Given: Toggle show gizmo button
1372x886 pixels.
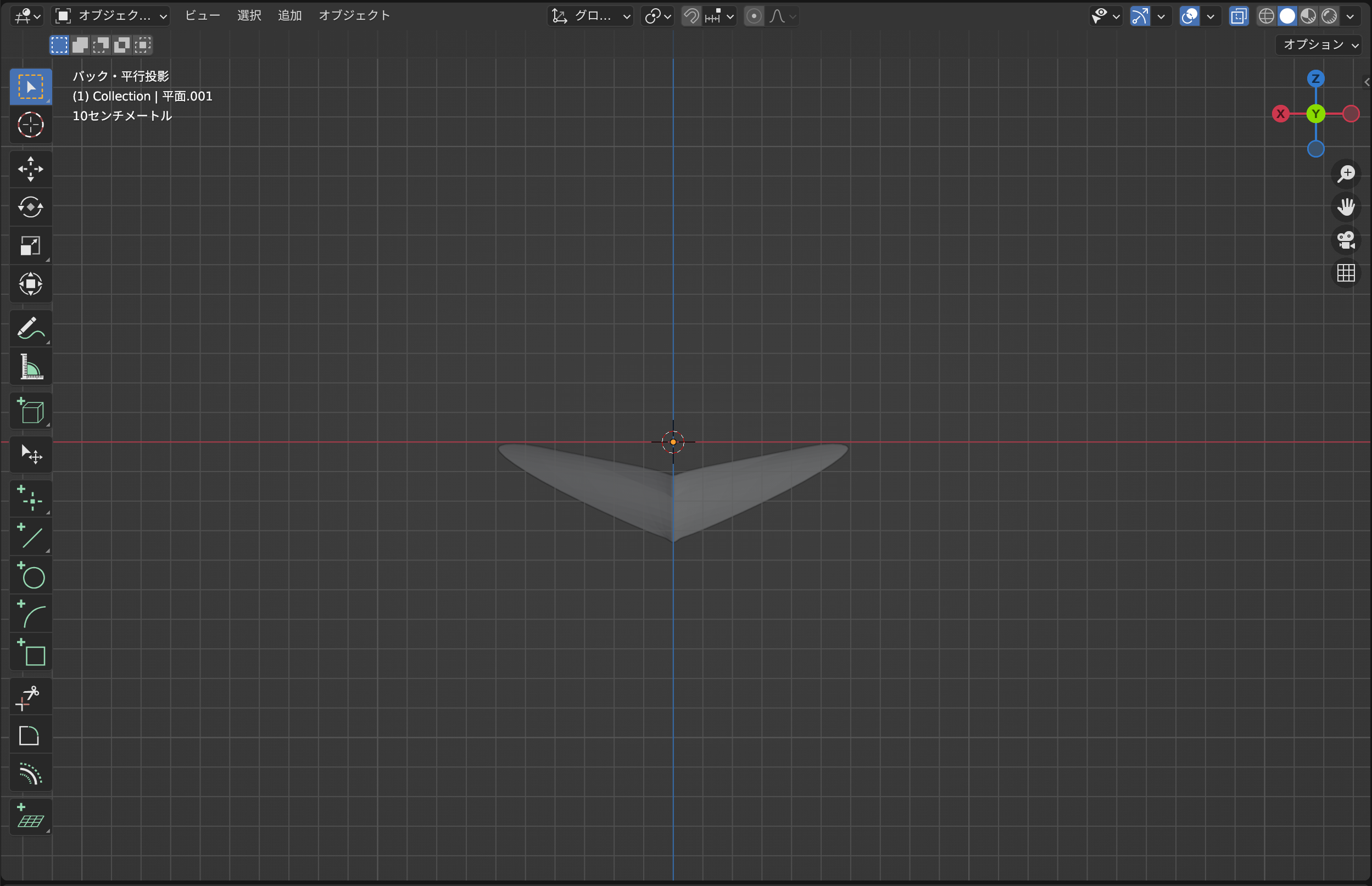Looking at the screenshot, I should [x=1140, y=16].
